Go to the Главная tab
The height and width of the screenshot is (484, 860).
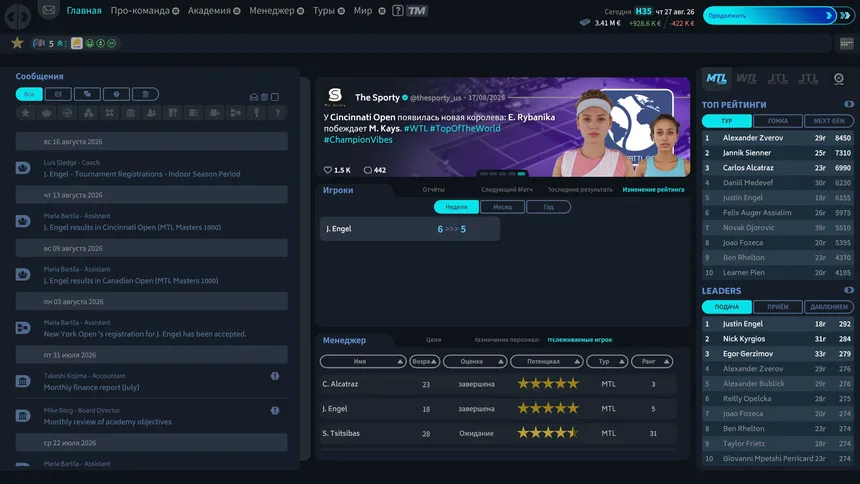click(84, 10)
